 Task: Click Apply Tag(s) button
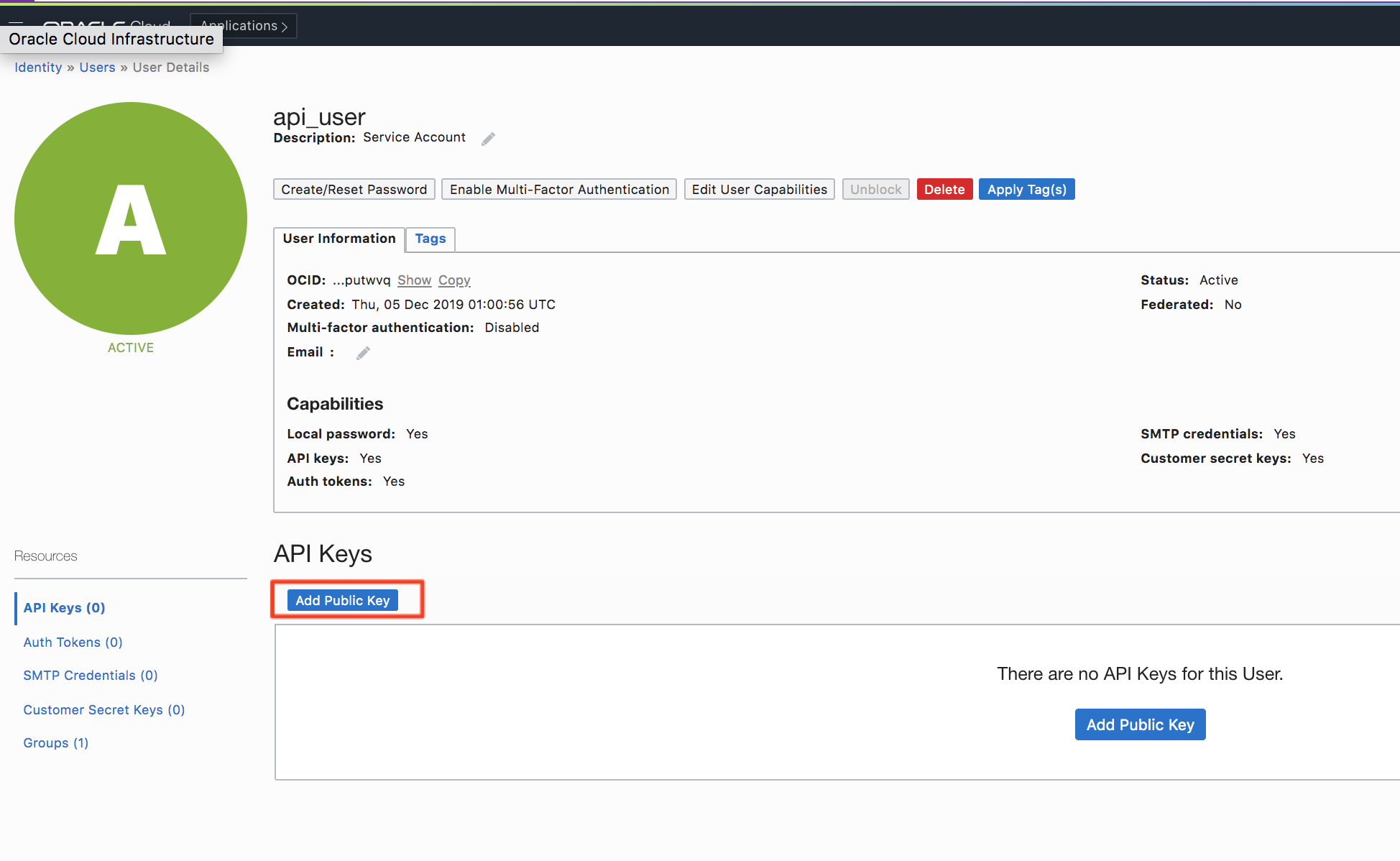(1026, 190)
